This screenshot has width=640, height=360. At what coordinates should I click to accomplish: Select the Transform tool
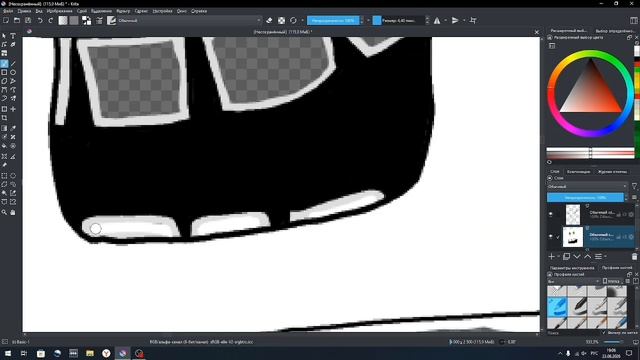(4, 109)
